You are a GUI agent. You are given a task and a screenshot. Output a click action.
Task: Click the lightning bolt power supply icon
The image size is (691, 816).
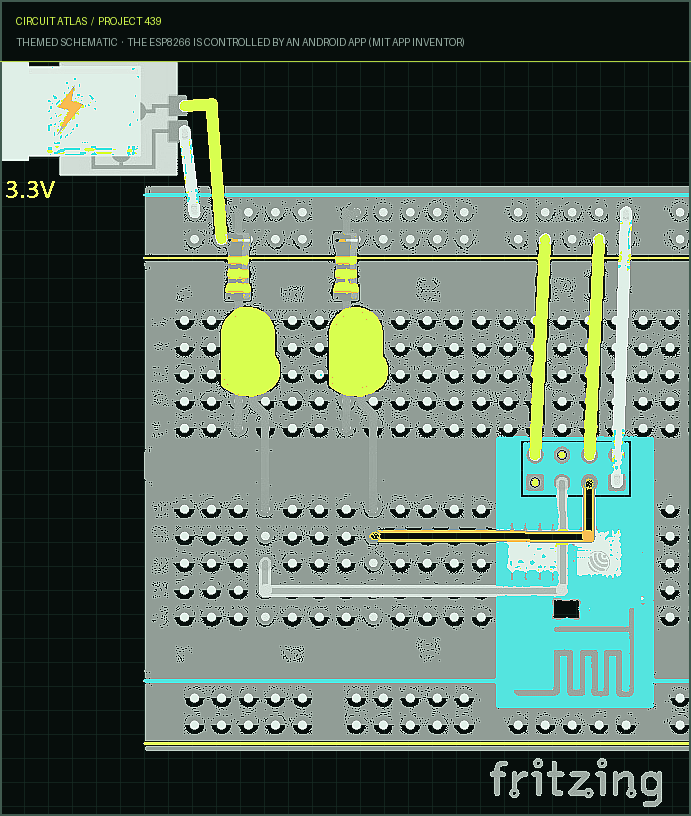(x=69, y=110)
